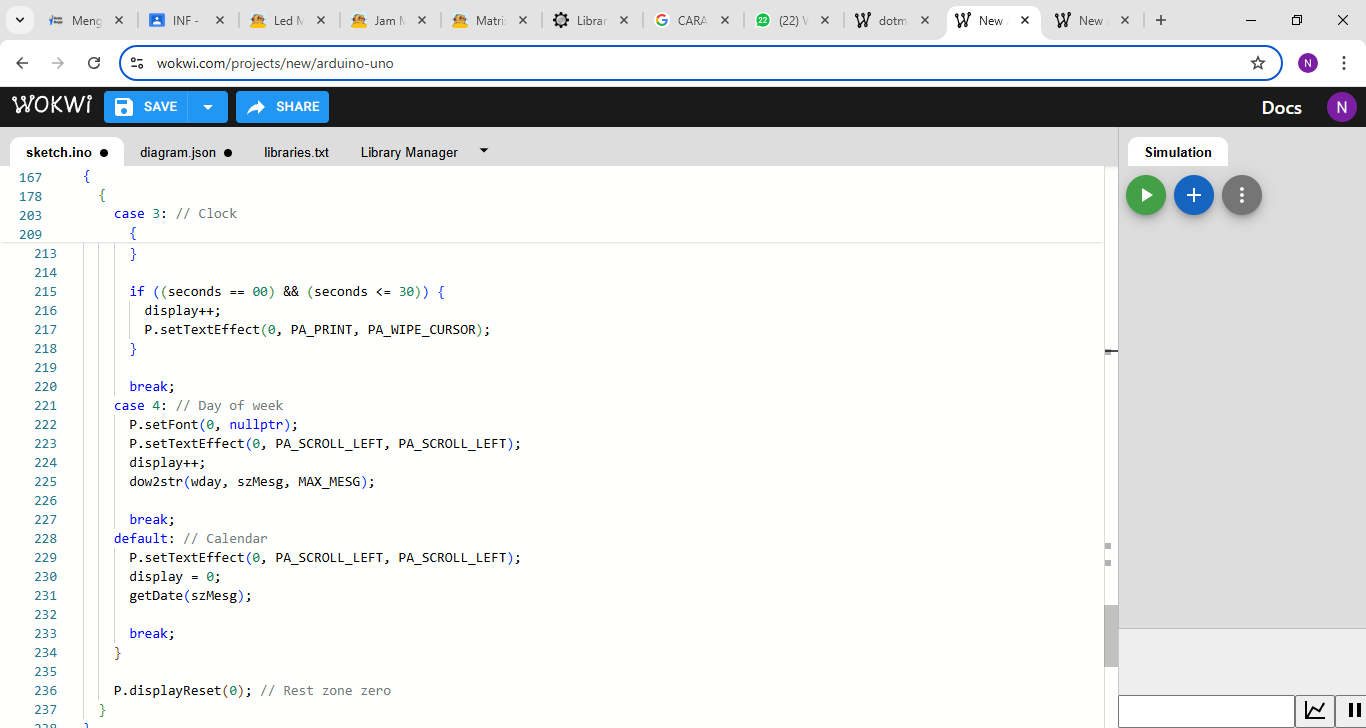Close the last 'New' browser tab
Viewport: 1366px width, 728px height.
(x=1125, y=20)
